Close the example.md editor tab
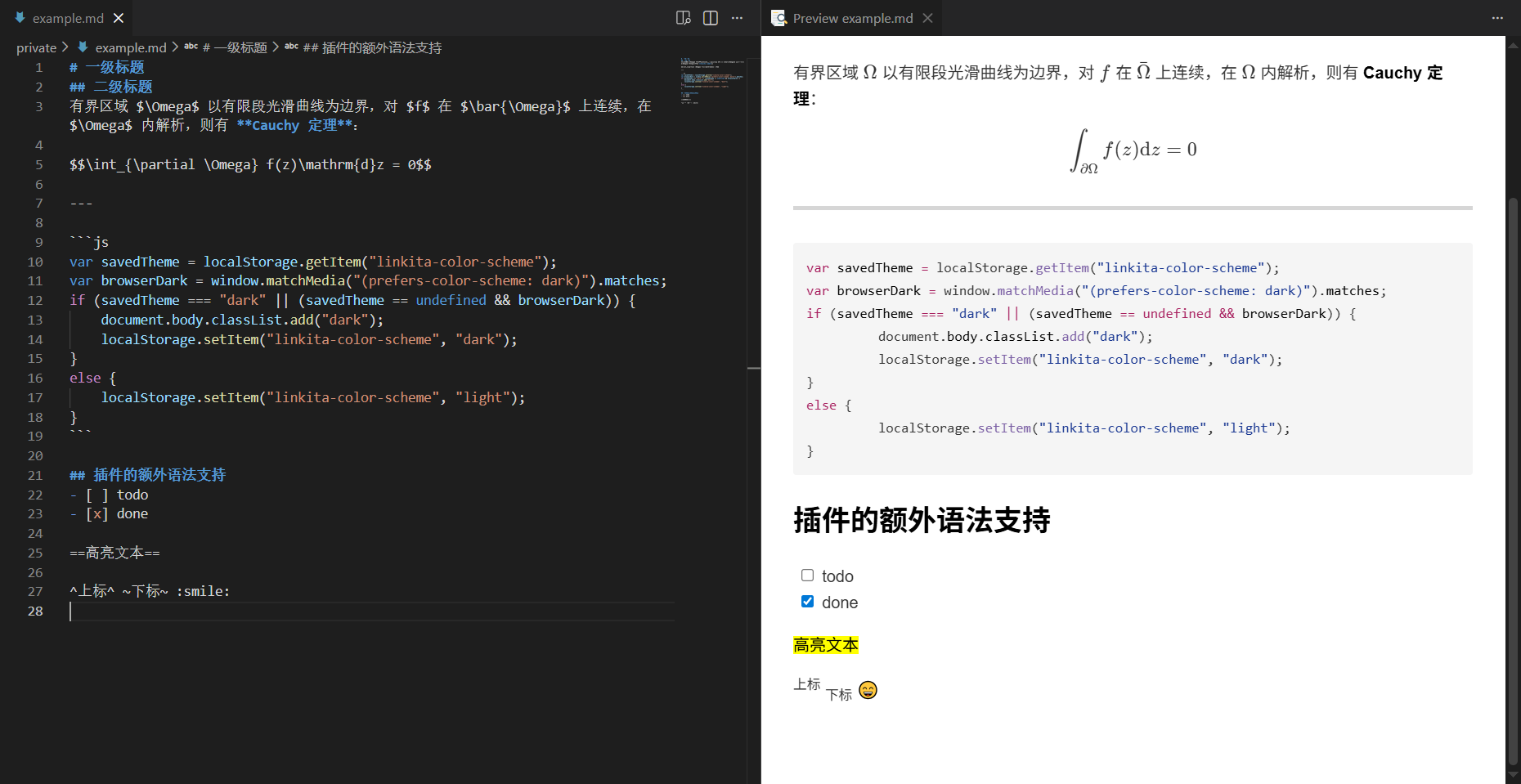 [x=119, y=18]
